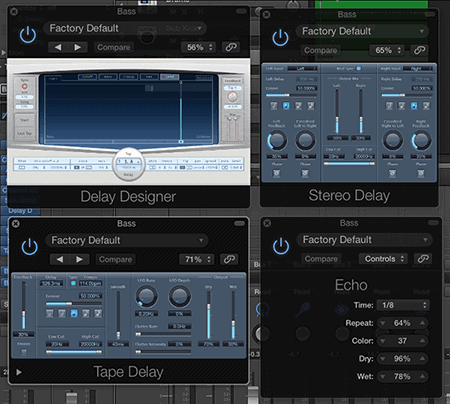Click Compare in Stereo Delay
The height and width of the screenshot is (404, 450).
(x=321, y=50)
